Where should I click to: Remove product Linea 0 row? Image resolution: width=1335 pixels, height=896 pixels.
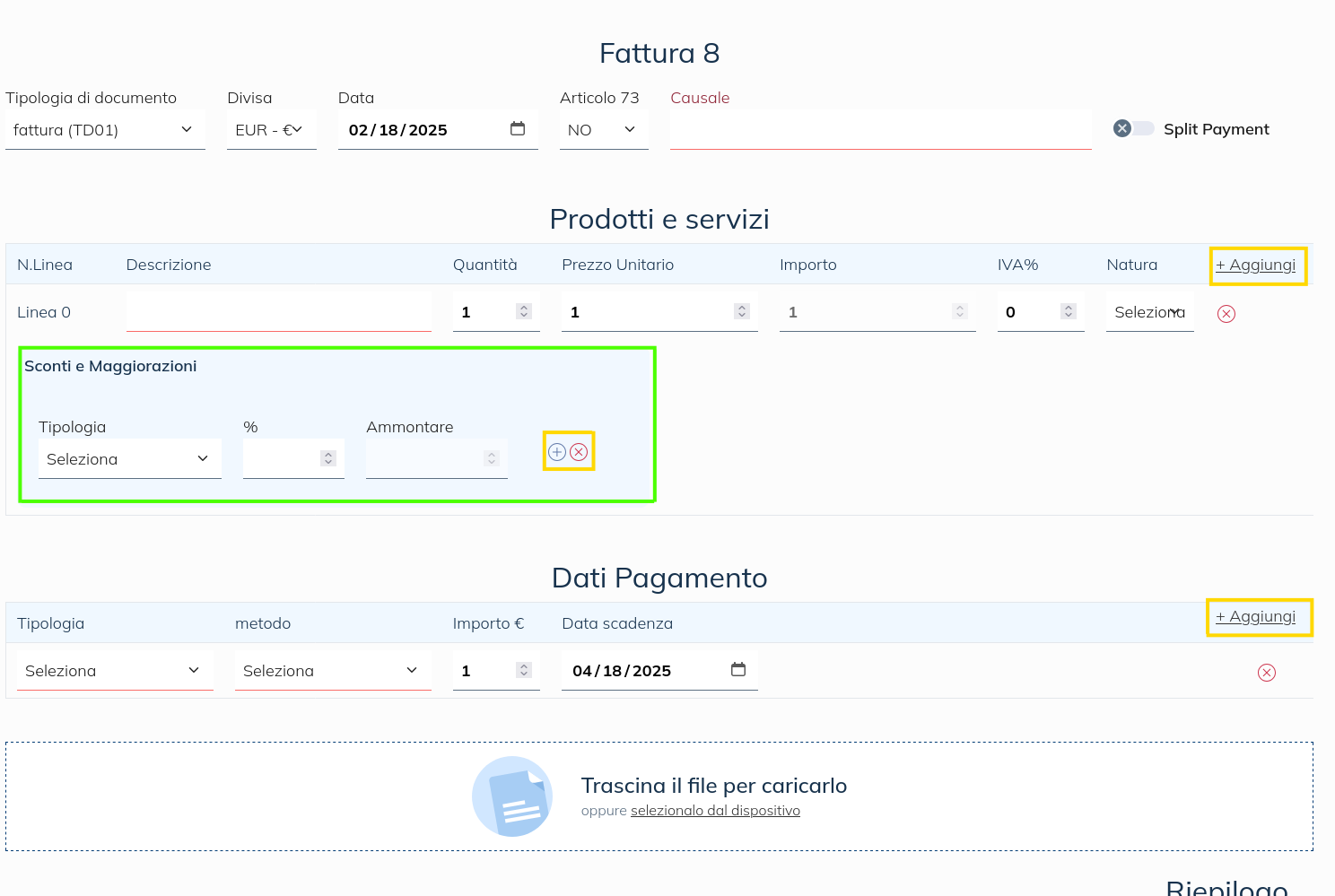(x=1226, y=314)
